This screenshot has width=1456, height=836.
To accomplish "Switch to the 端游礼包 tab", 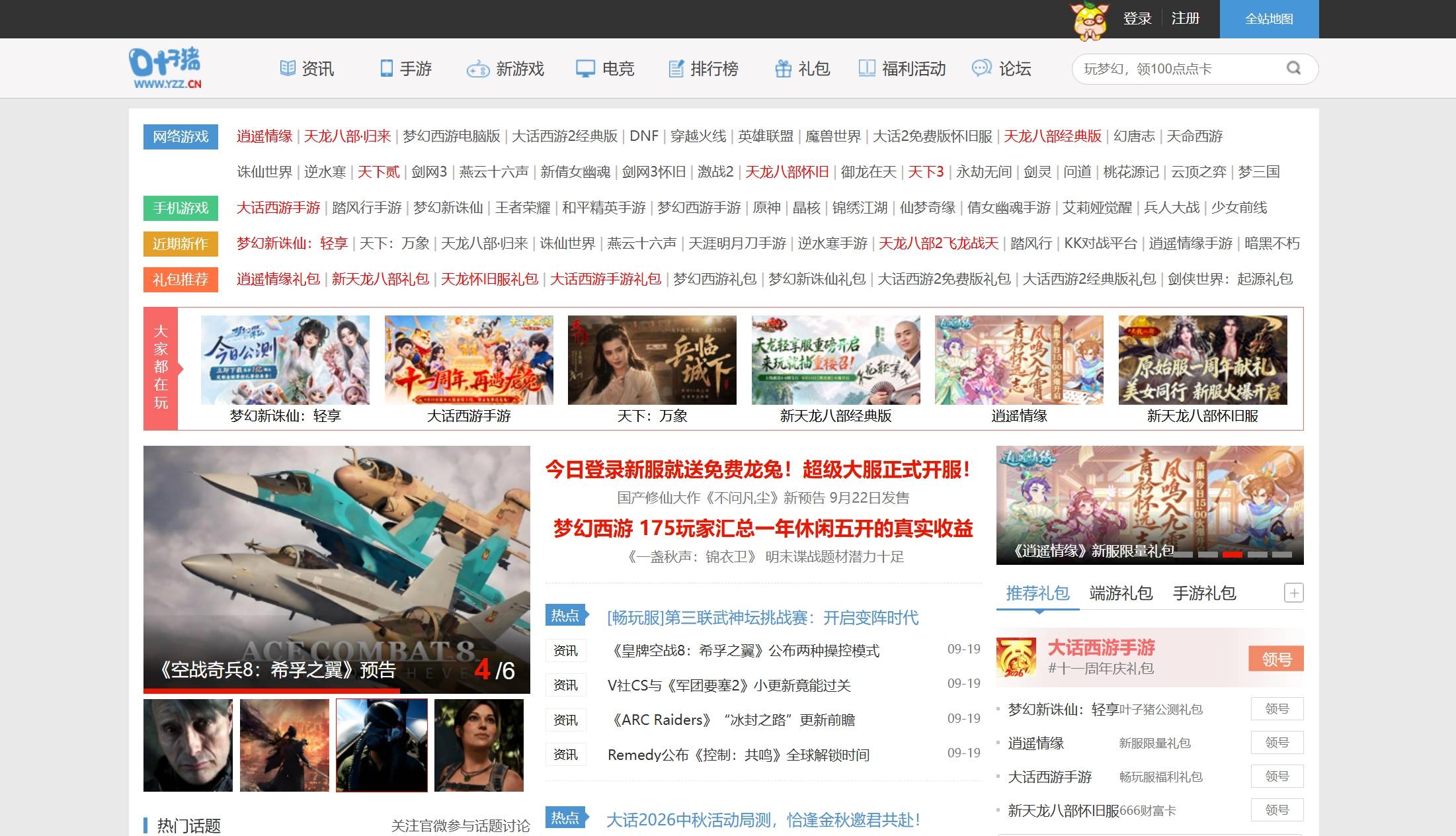I will (x=1121, y=593).
